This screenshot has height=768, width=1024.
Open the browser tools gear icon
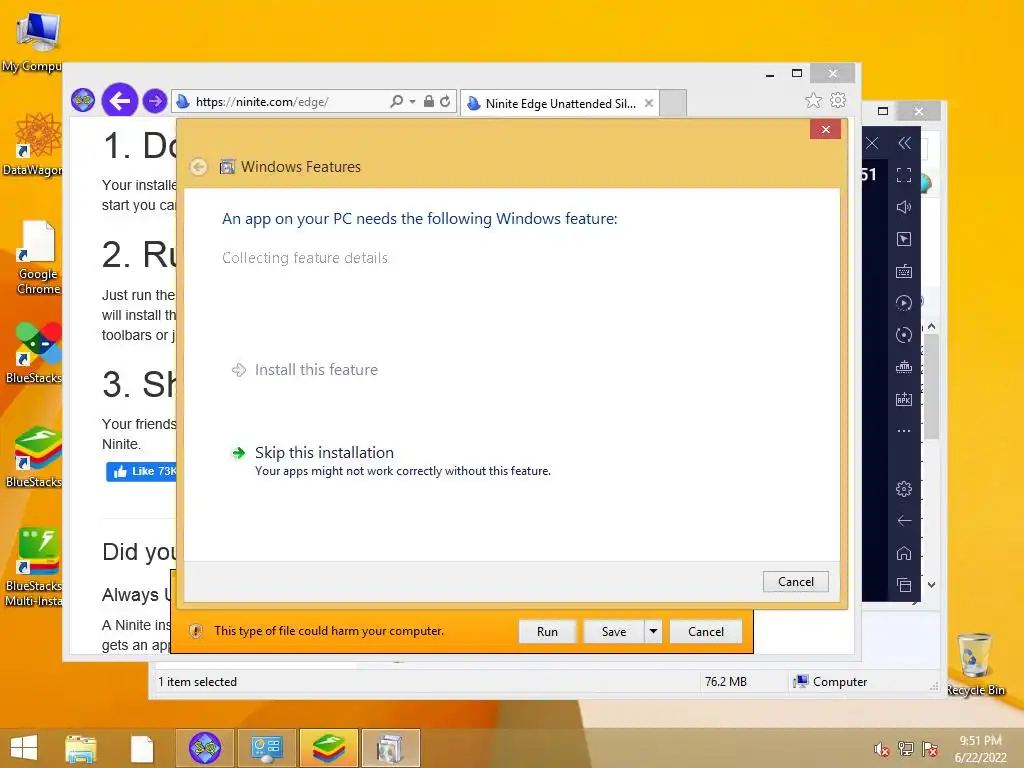click(838, 100)
